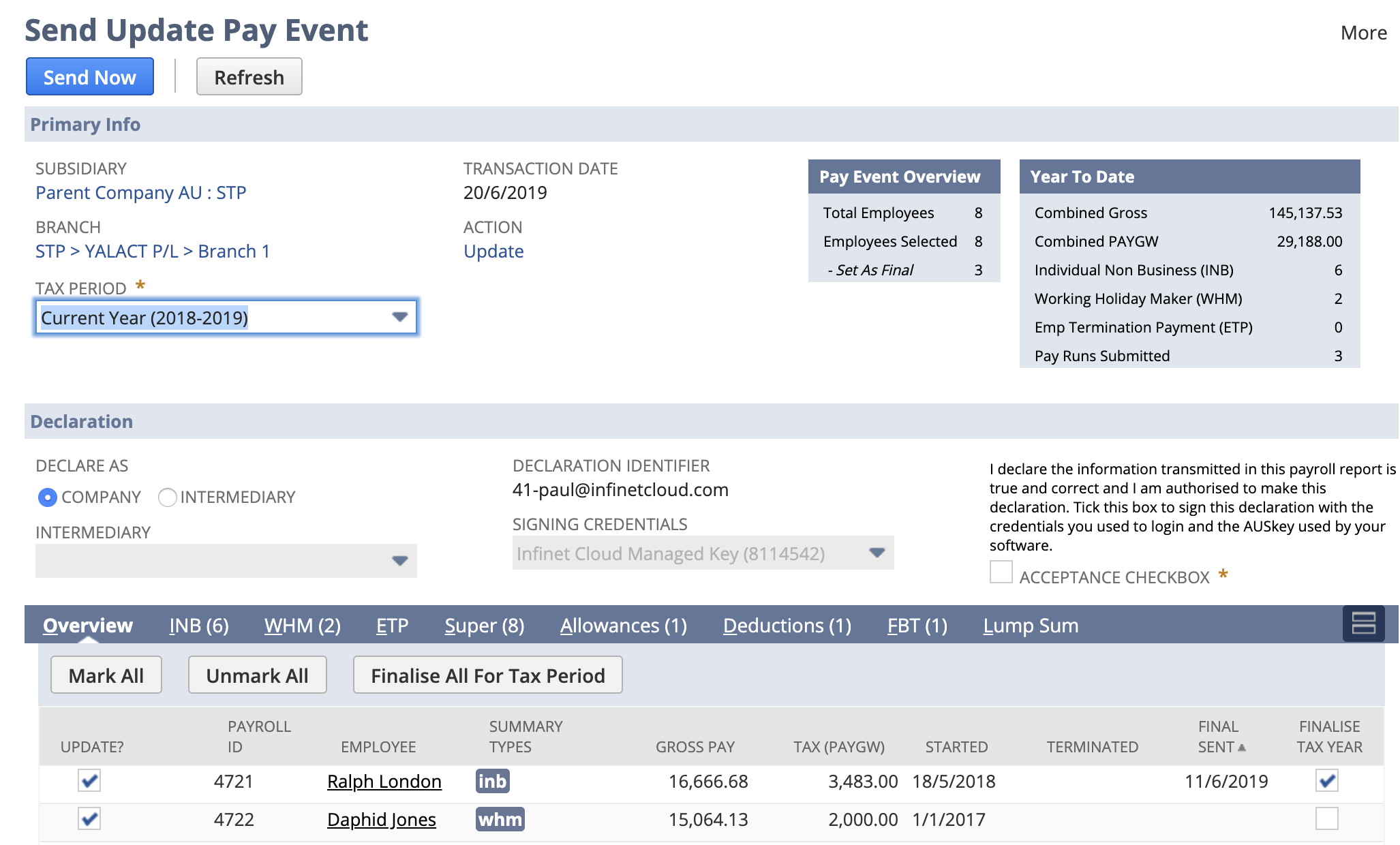The image size is (1400, 845).
Task: Open Ralph London's employee record
Action: click(384, 781)
